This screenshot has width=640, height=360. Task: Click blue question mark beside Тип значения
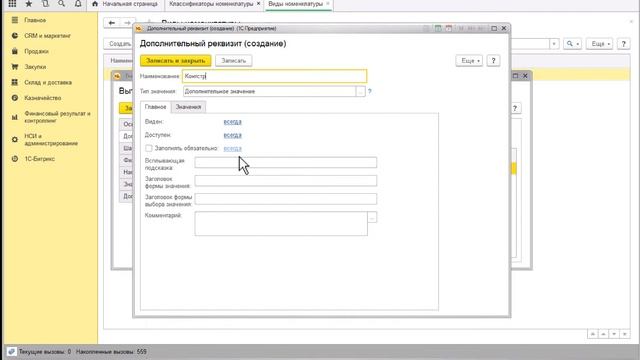coord(369,91)
